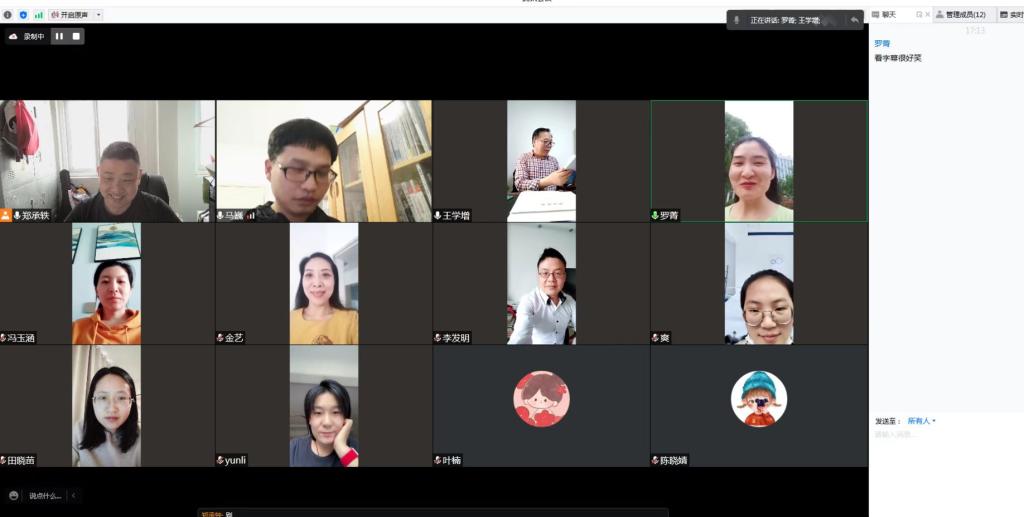Select 罗青's highlighted video tile
Image resolution: width=1024 pixels, height=517 pixels.
(758, 161)
